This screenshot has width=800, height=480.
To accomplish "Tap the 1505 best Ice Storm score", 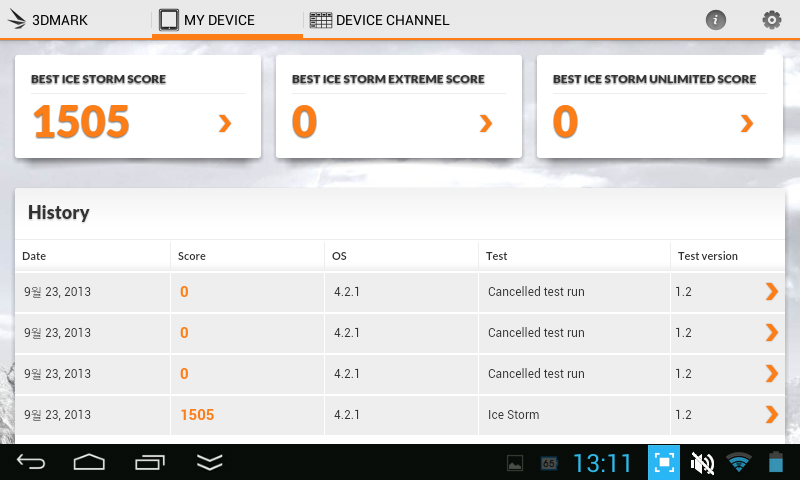I will click(x=81, y=121).
